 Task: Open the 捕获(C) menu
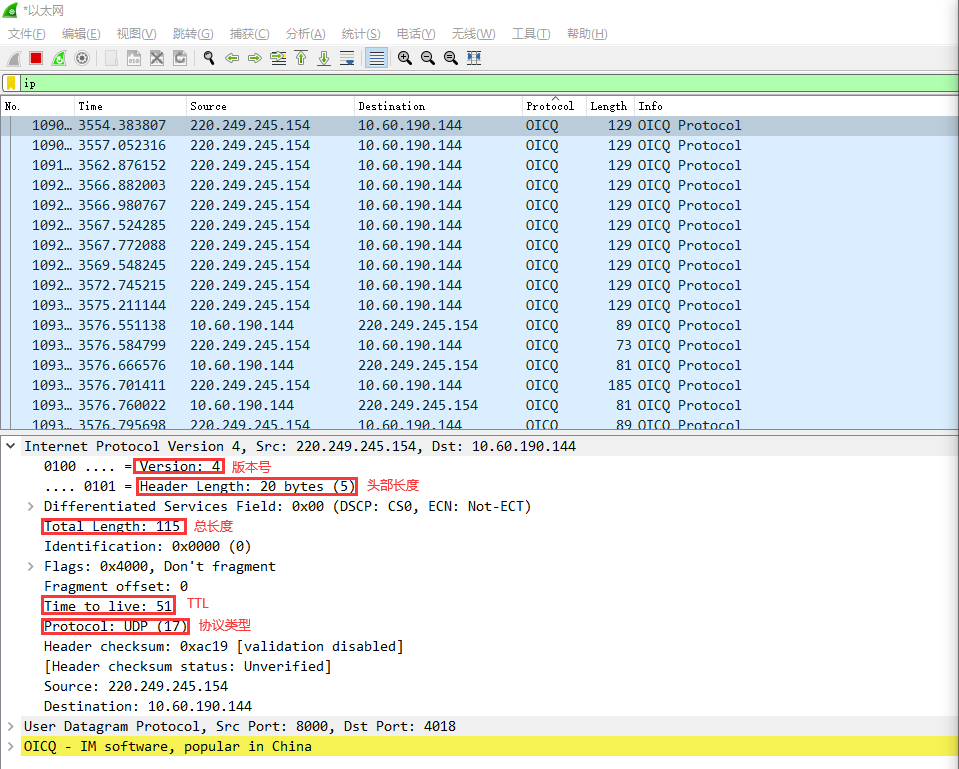249,34
